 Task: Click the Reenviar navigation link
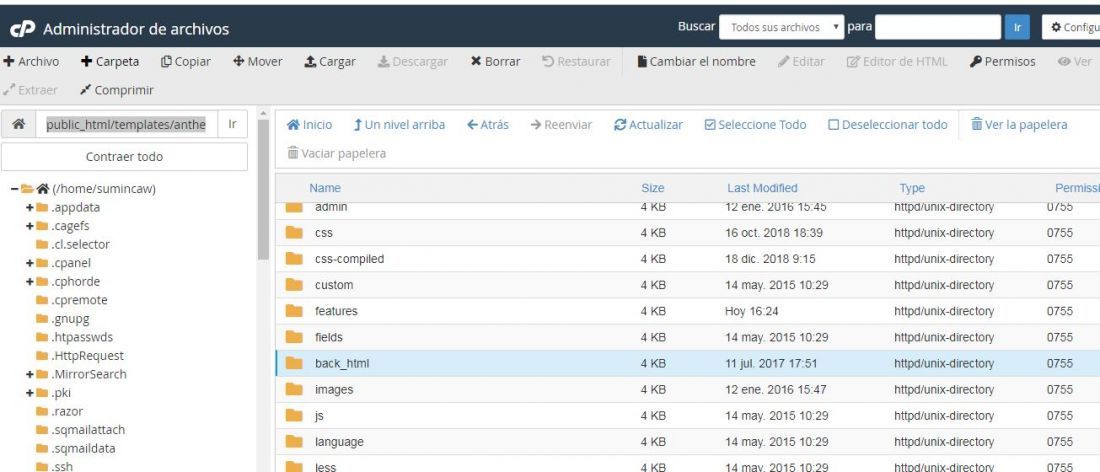(561, 125)
